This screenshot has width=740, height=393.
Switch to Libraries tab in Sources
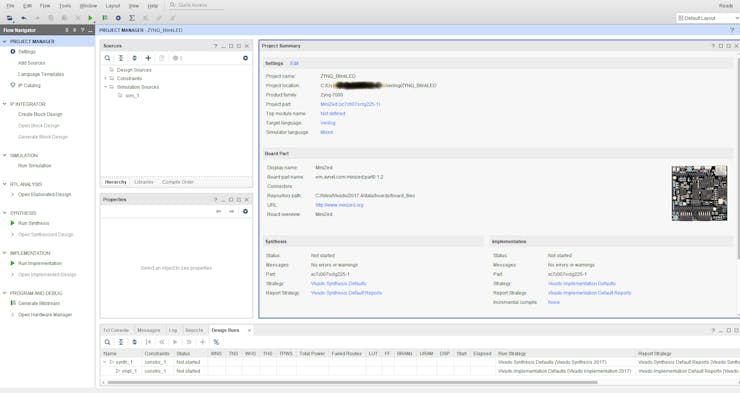pos(144,182)
